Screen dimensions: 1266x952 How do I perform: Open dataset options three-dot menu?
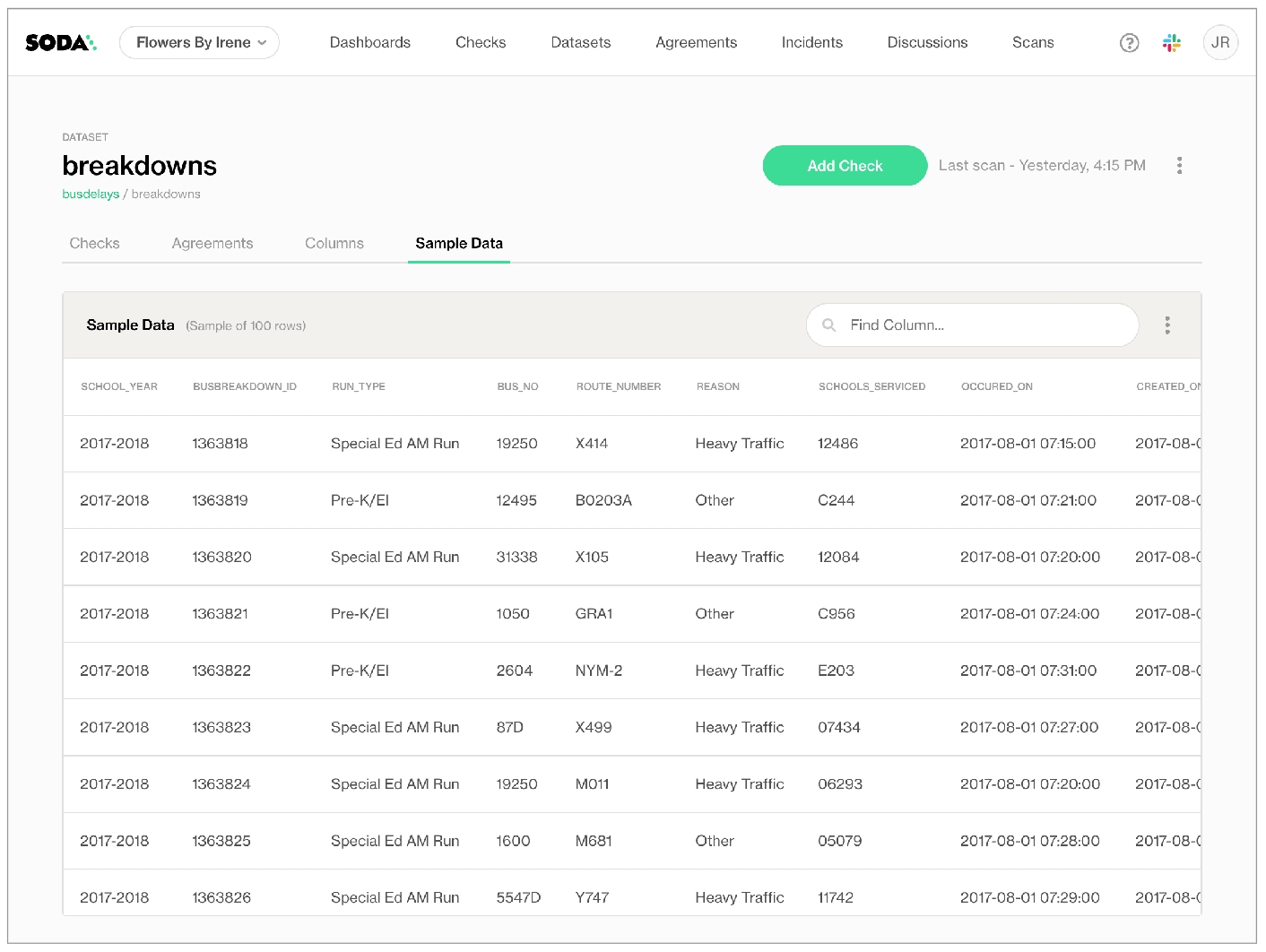click(1179, 166)
